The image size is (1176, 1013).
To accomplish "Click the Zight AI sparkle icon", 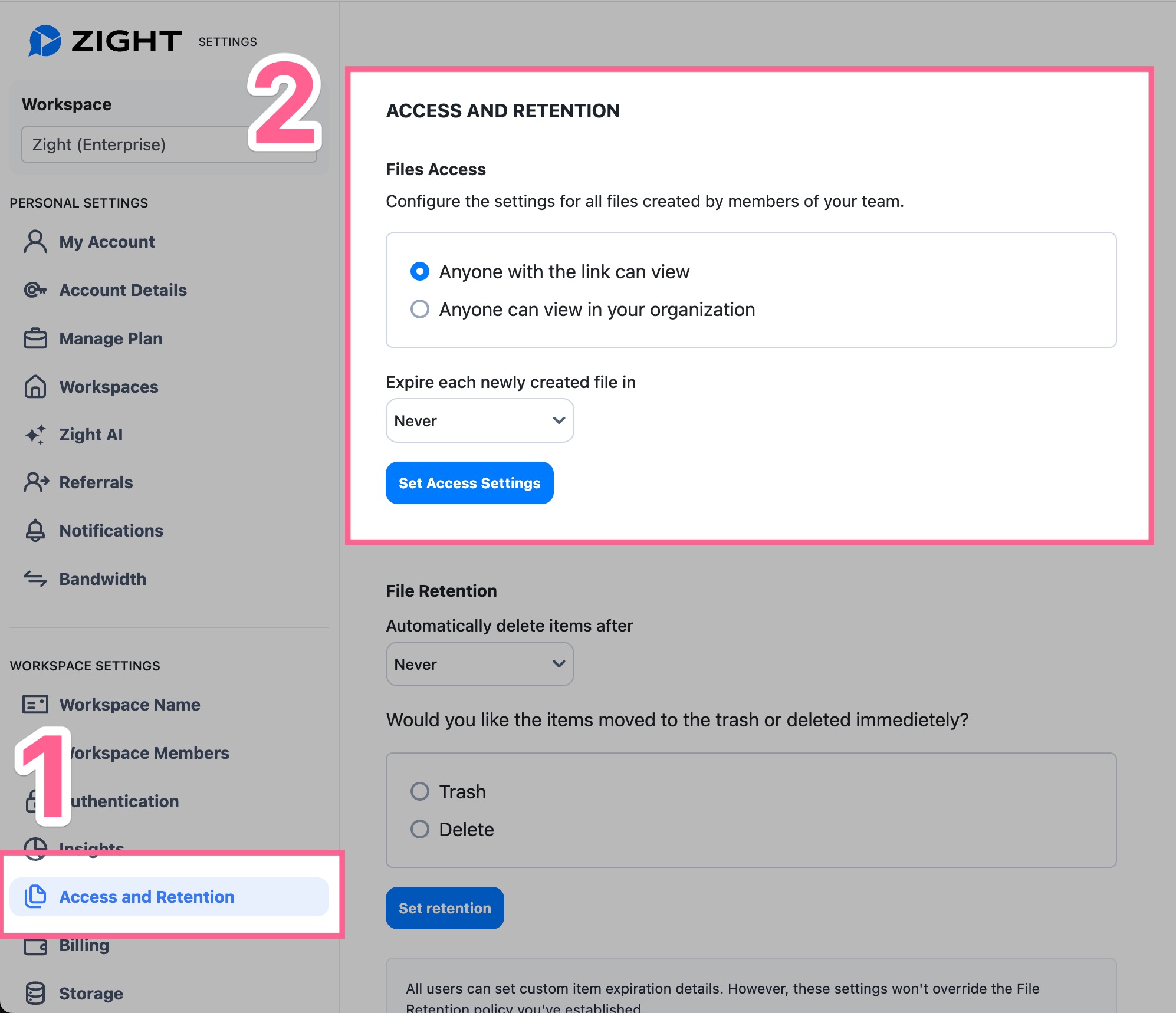I will click(x=35, y=435).
